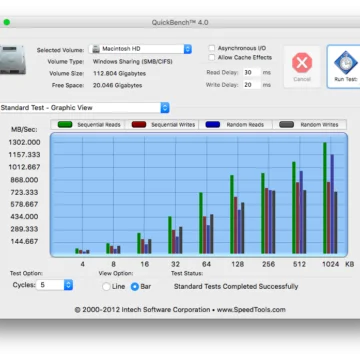Click the Sequential Reads legend button

[87, 125]
